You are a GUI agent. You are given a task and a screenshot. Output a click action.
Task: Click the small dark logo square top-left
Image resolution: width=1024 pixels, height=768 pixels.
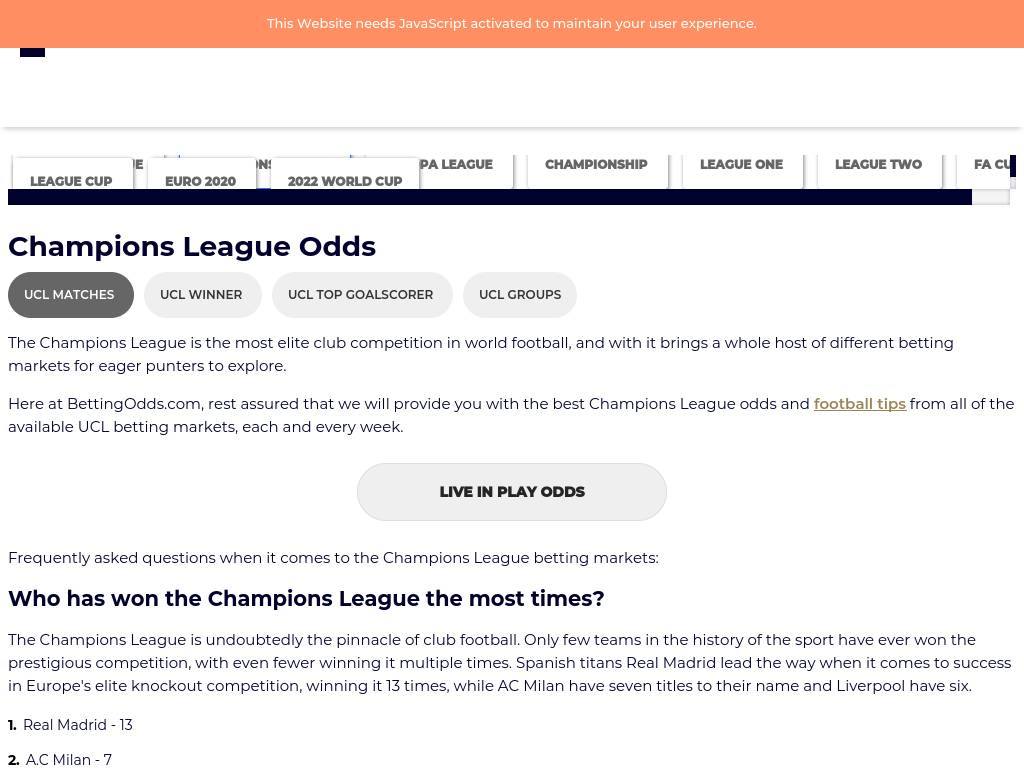coord(32,51)
